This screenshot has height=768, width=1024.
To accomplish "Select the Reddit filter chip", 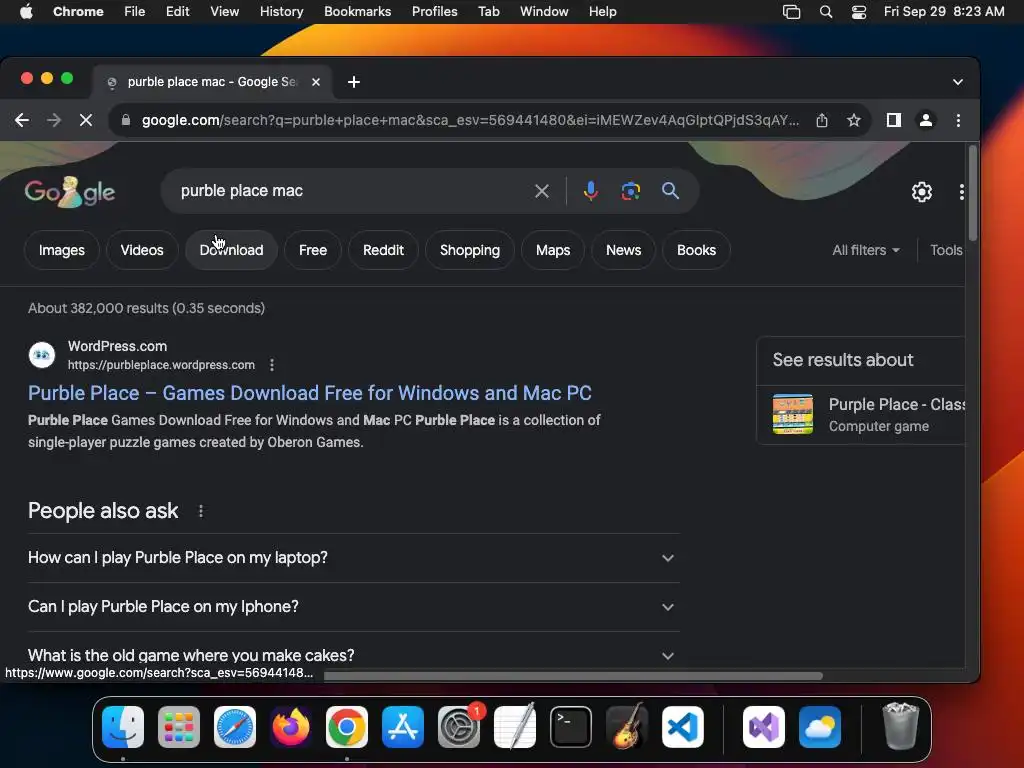I will tap(383, 250).
